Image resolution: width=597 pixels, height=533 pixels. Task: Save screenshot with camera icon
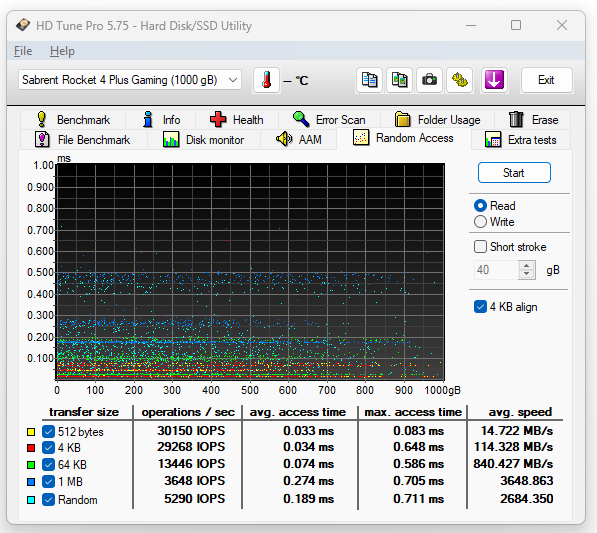click(x=429, y=80)
